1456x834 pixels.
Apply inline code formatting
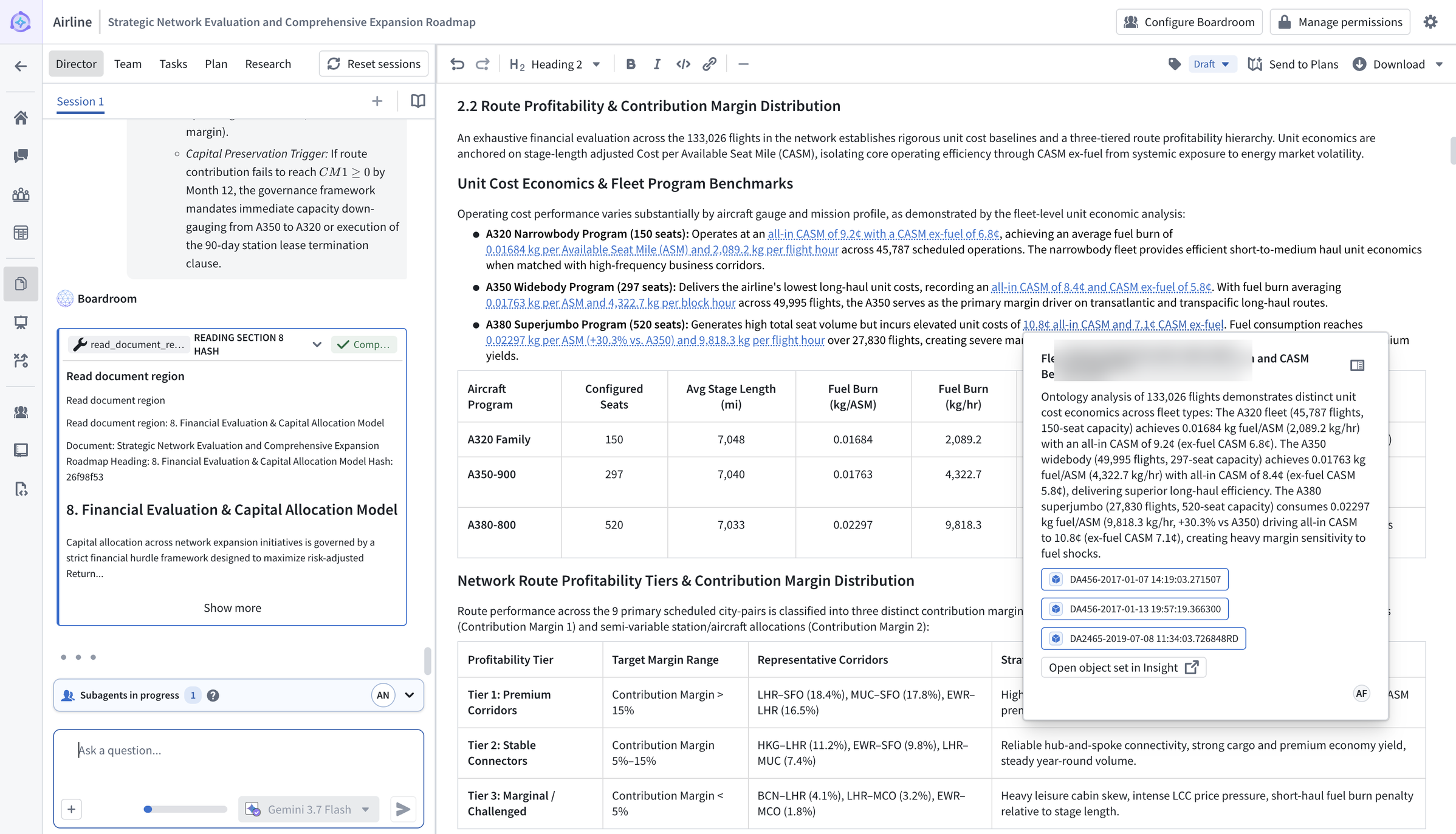click(x=683, y=64)
